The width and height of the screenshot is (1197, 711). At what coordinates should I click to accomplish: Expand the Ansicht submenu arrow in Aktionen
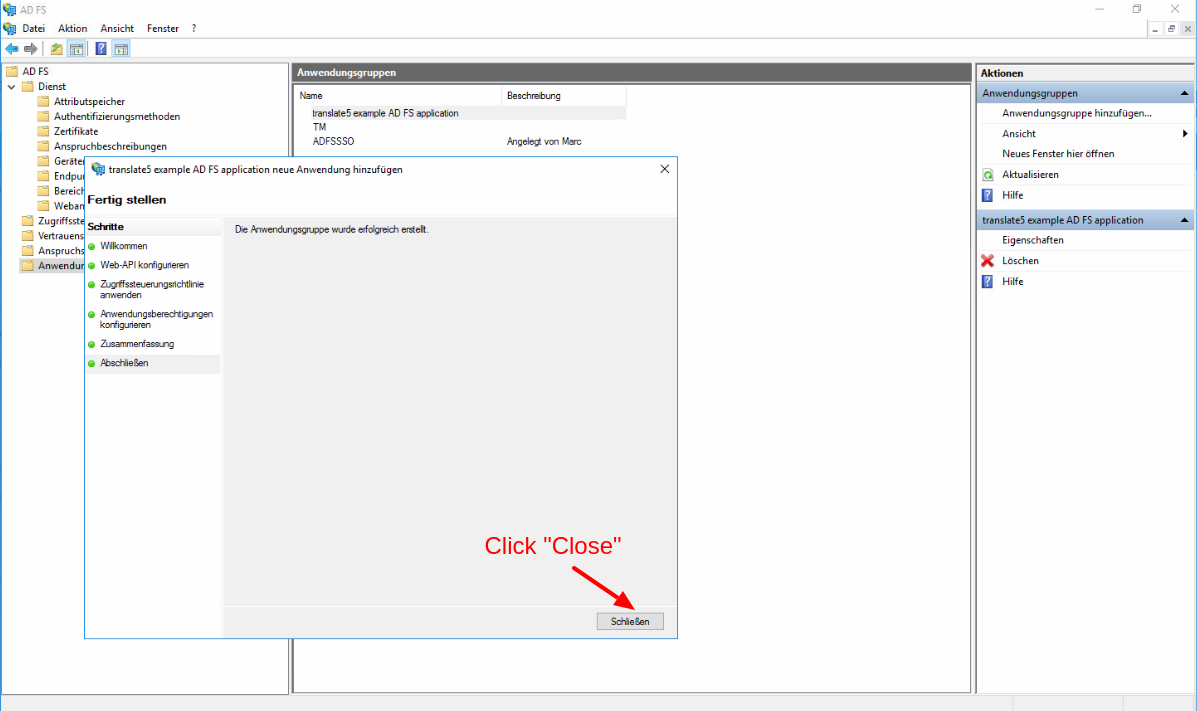coord(1185,134)
